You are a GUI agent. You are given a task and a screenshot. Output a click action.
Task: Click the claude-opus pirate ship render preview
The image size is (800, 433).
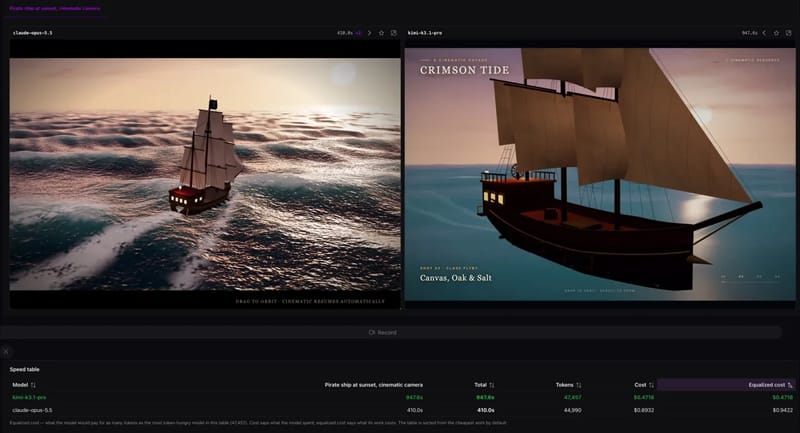tap(205, 174)
